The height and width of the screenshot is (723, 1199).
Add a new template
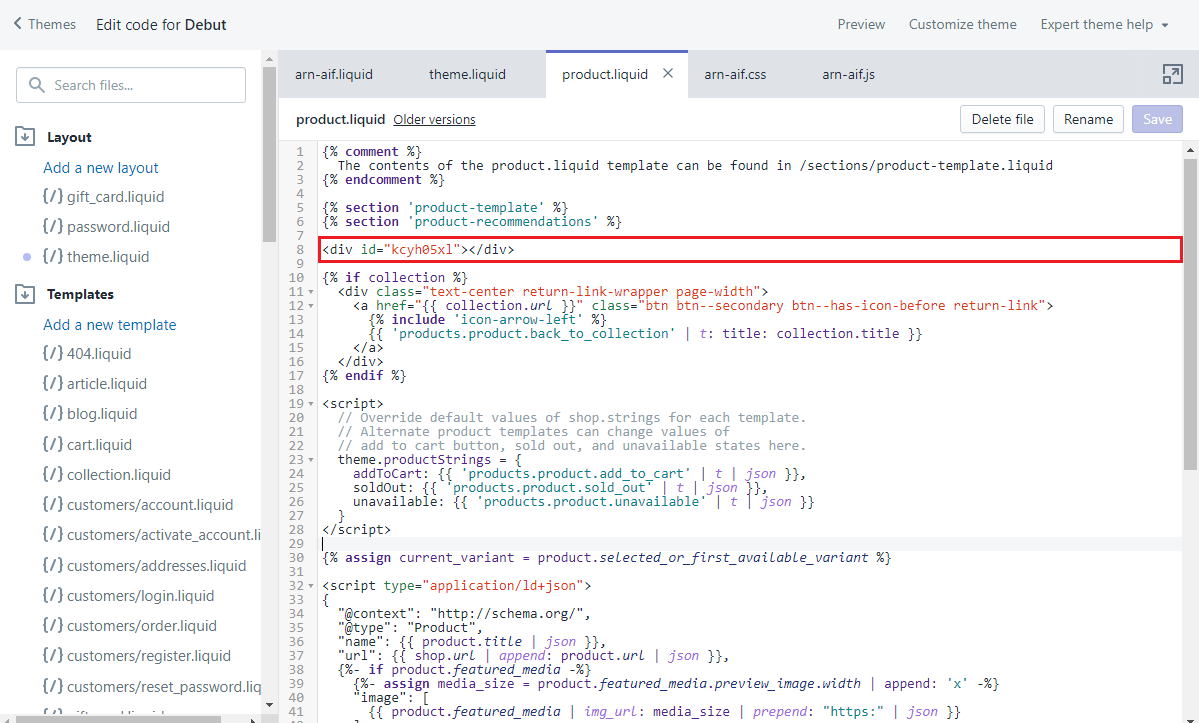(x=109, y=325)
